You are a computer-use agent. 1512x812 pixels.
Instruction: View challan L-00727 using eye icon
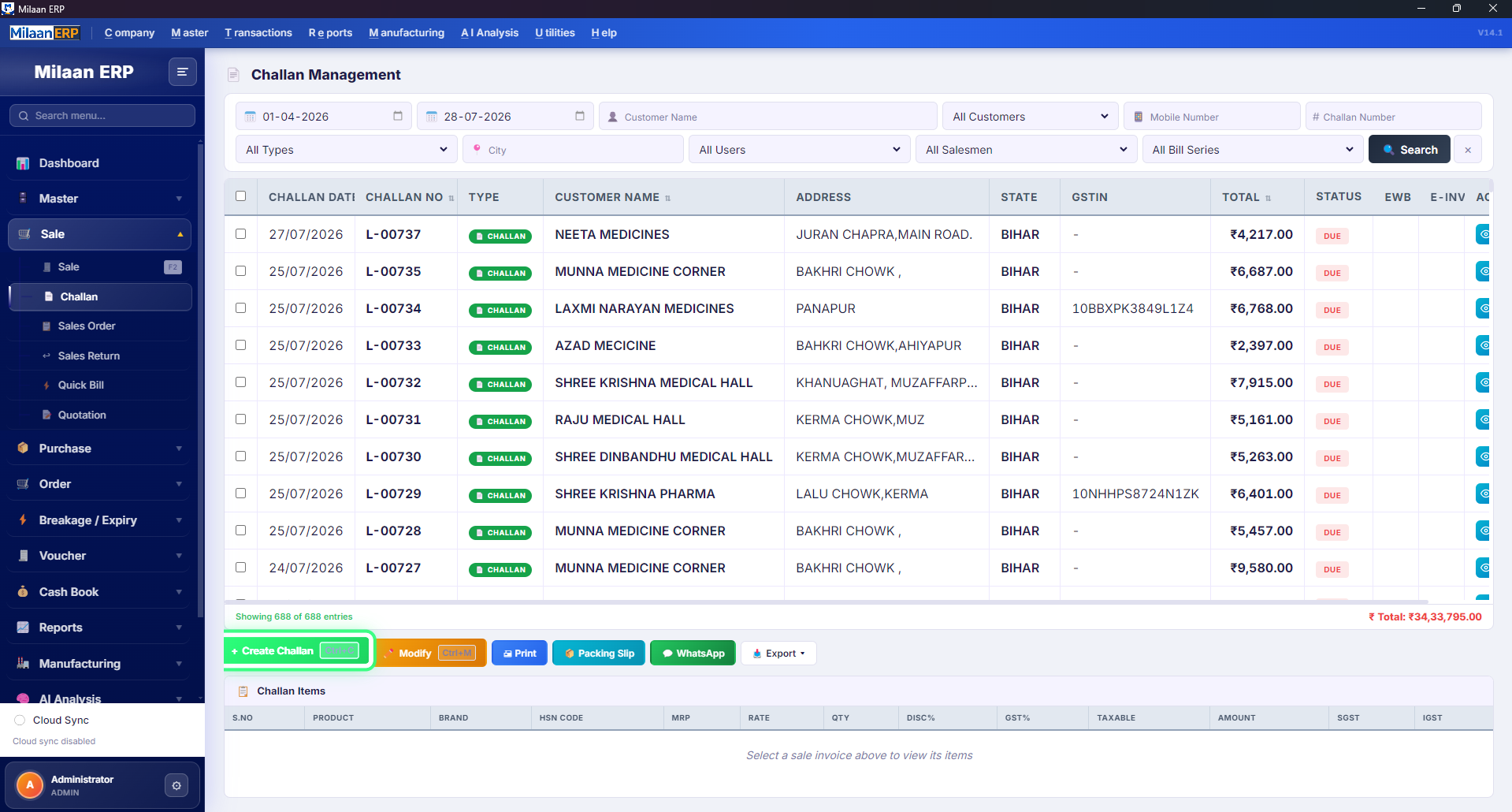[x=1483, y=568]
